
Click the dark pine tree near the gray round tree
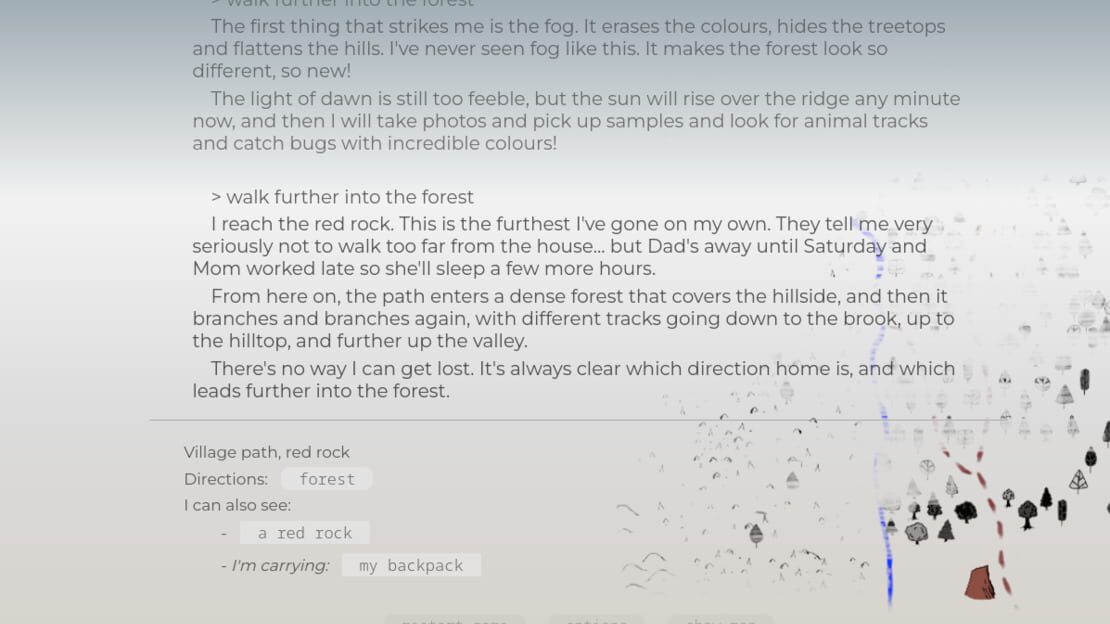click(x=946, y=531)
